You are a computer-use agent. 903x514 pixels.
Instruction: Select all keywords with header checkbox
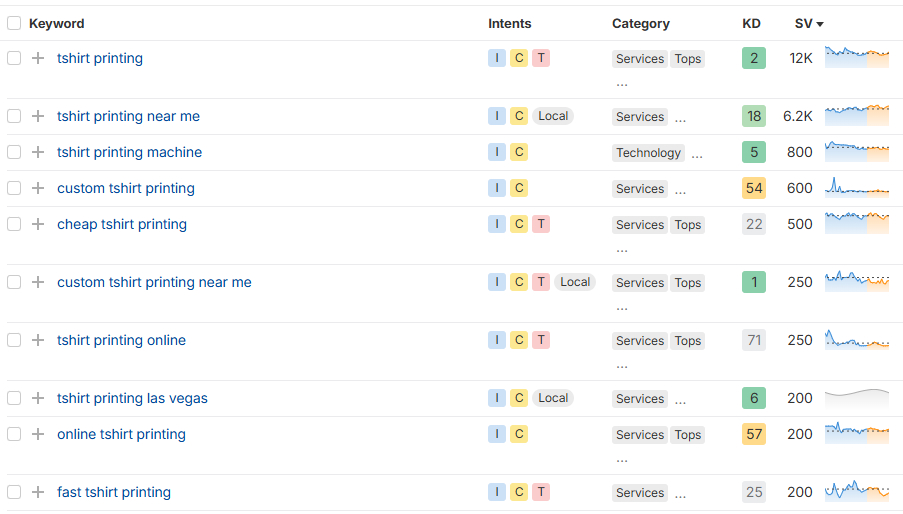click(14, 23)
